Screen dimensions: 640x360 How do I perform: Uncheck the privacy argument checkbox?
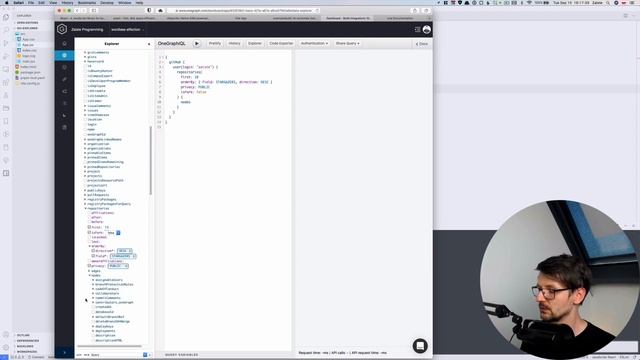tap(89, 266)
